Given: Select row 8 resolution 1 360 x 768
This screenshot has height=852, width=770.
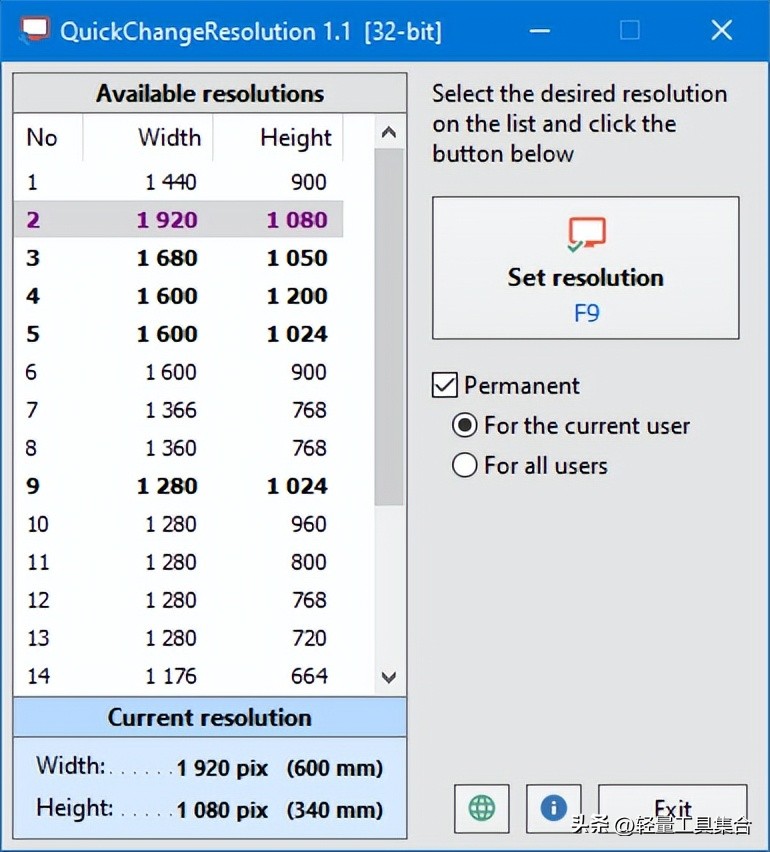Looking at the screenshot, I should pos(178,448).
